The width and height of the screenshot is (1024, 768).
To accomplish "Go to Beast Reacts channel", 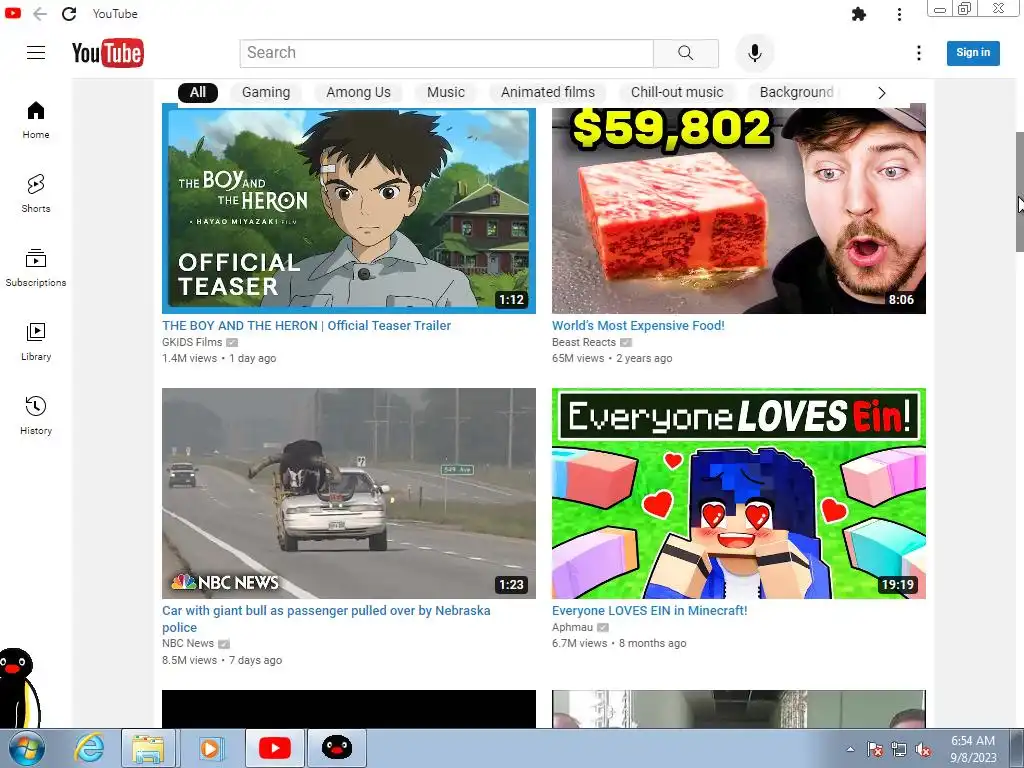I will click(584, 342).
